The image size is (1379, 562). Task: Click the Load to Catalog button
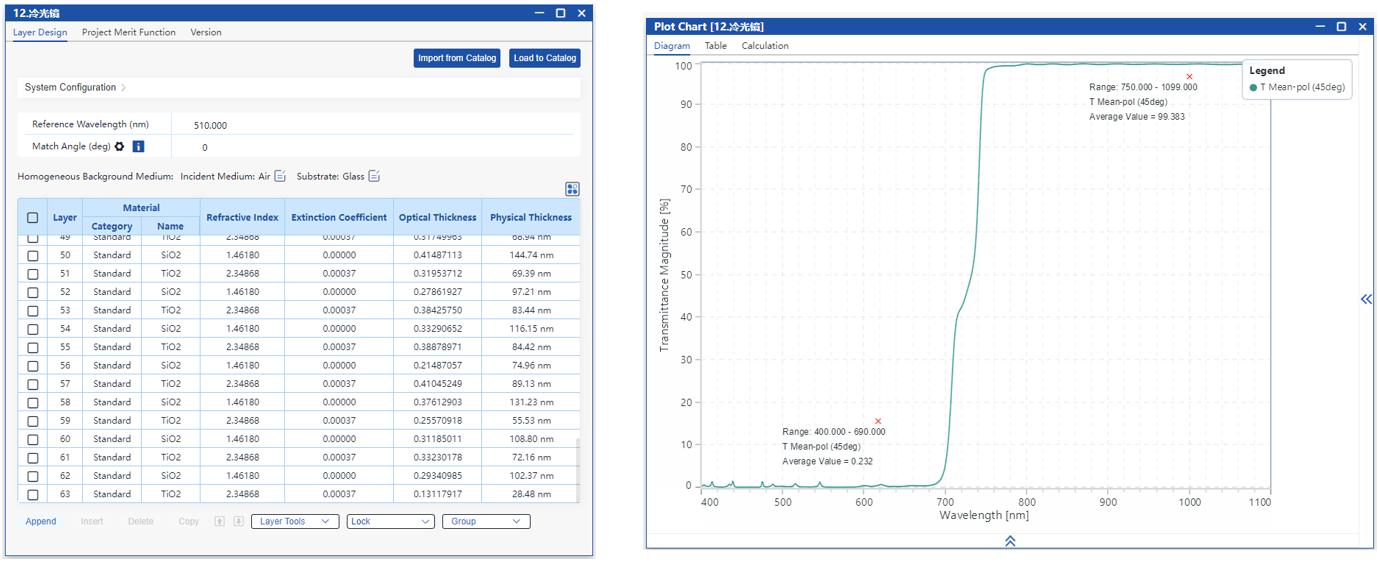(545, 58)
